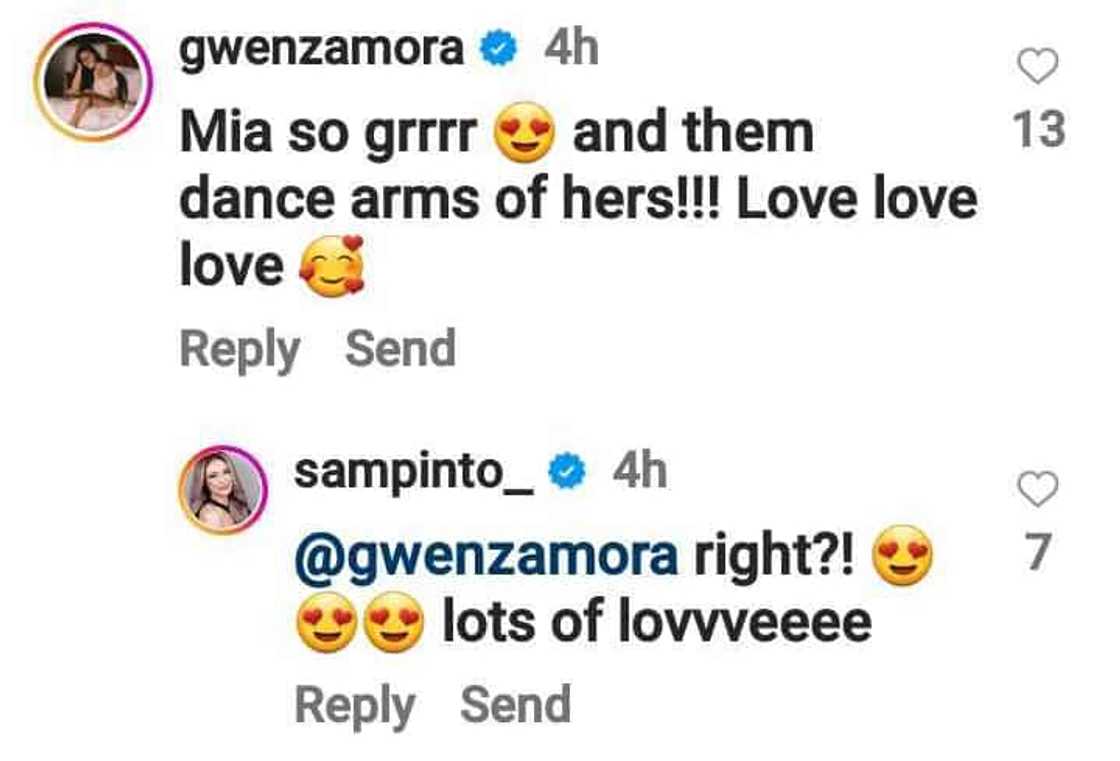Go to sampinto_'s profile via username
This screenshot has height=761, width=1120.
(415, 472)
